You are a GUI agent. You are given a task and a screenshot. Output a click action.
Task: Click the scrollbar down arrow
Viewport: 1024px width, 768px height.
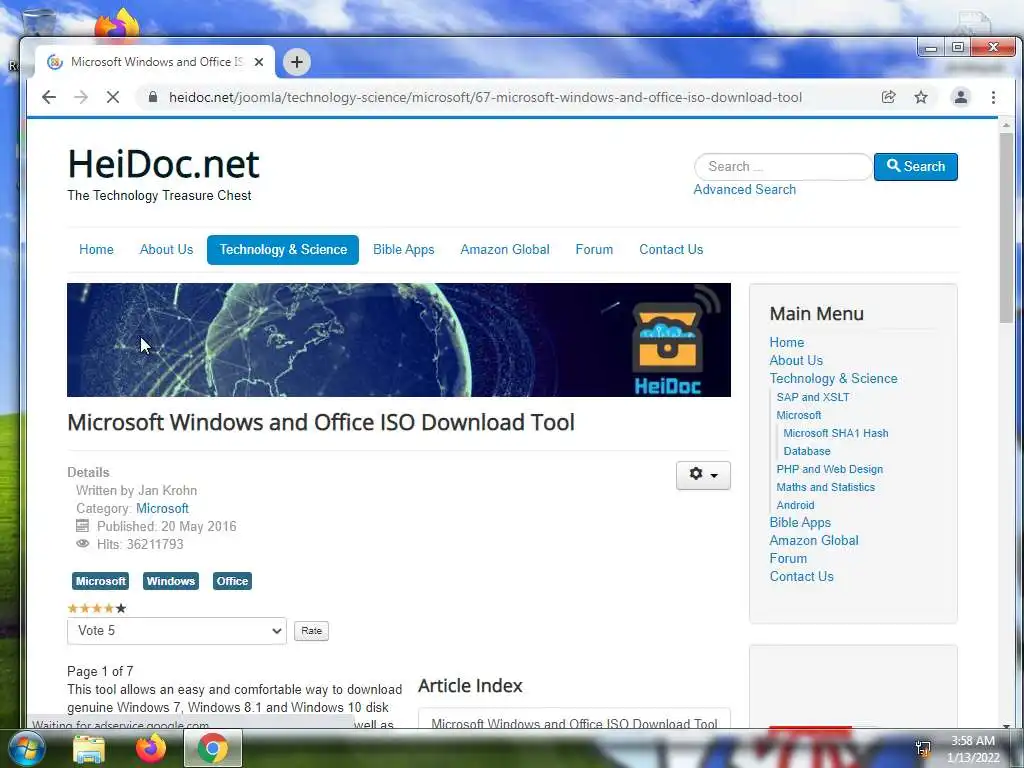[1006, 725]
